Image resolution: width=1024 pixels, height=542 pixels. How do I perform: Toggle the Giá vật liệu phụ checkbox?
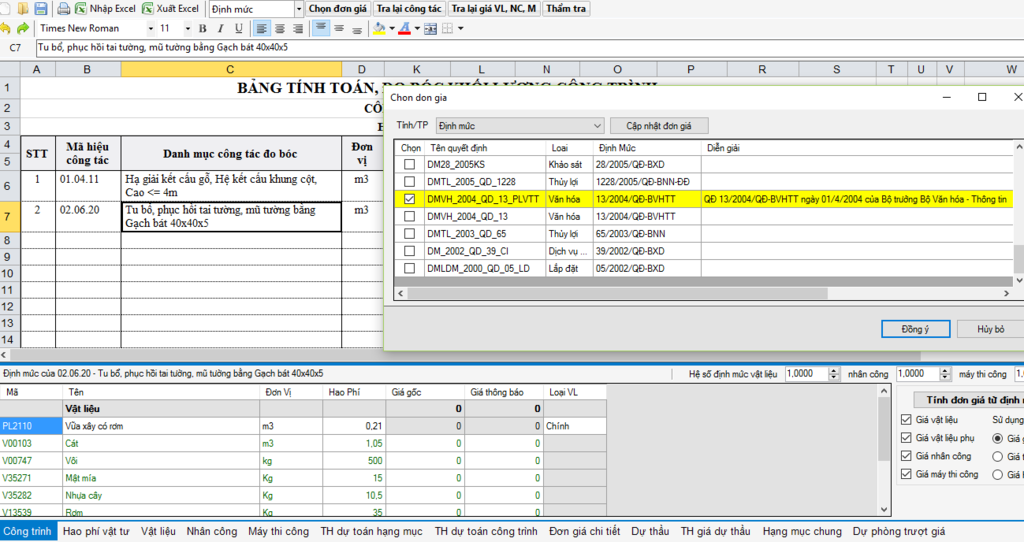(x=906, y=438)
